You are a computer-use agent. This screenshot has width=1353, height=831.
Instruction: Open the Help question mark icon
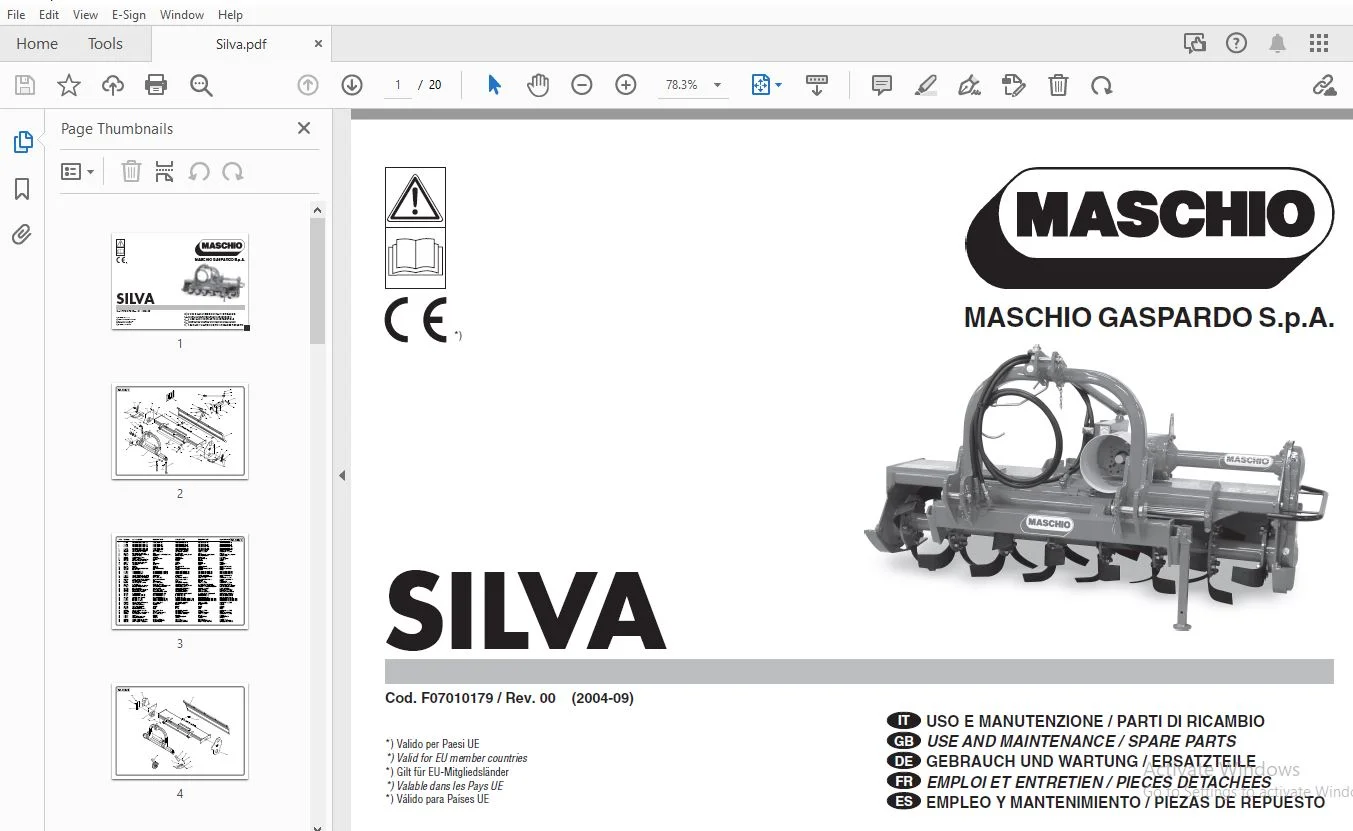tap(1237, 43)
